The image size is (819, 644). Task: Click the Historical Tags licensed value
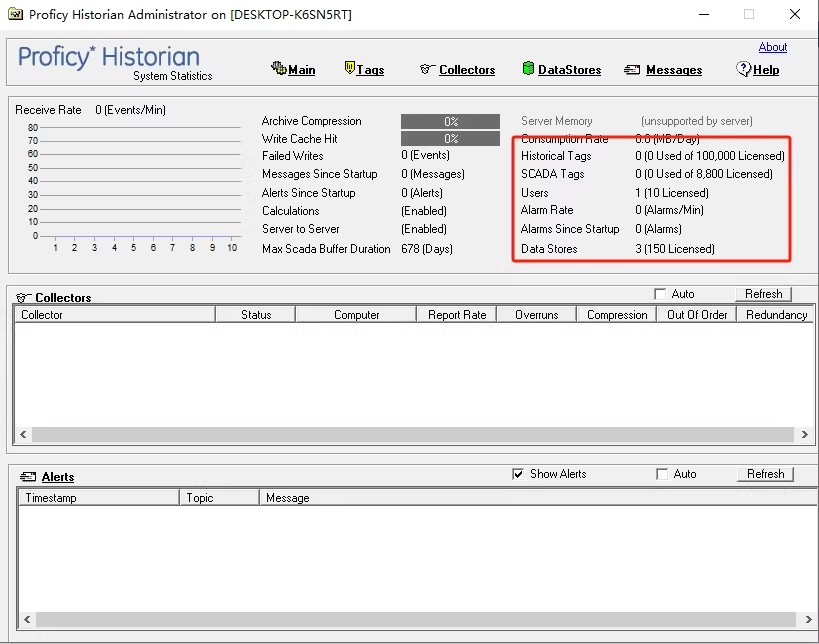710,156
